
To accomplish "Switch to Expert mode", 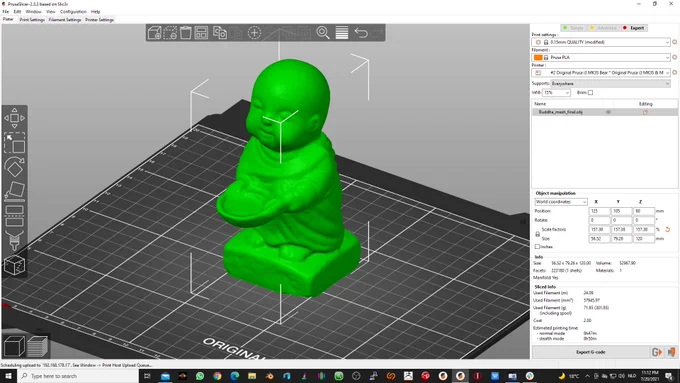I will 634,28.
